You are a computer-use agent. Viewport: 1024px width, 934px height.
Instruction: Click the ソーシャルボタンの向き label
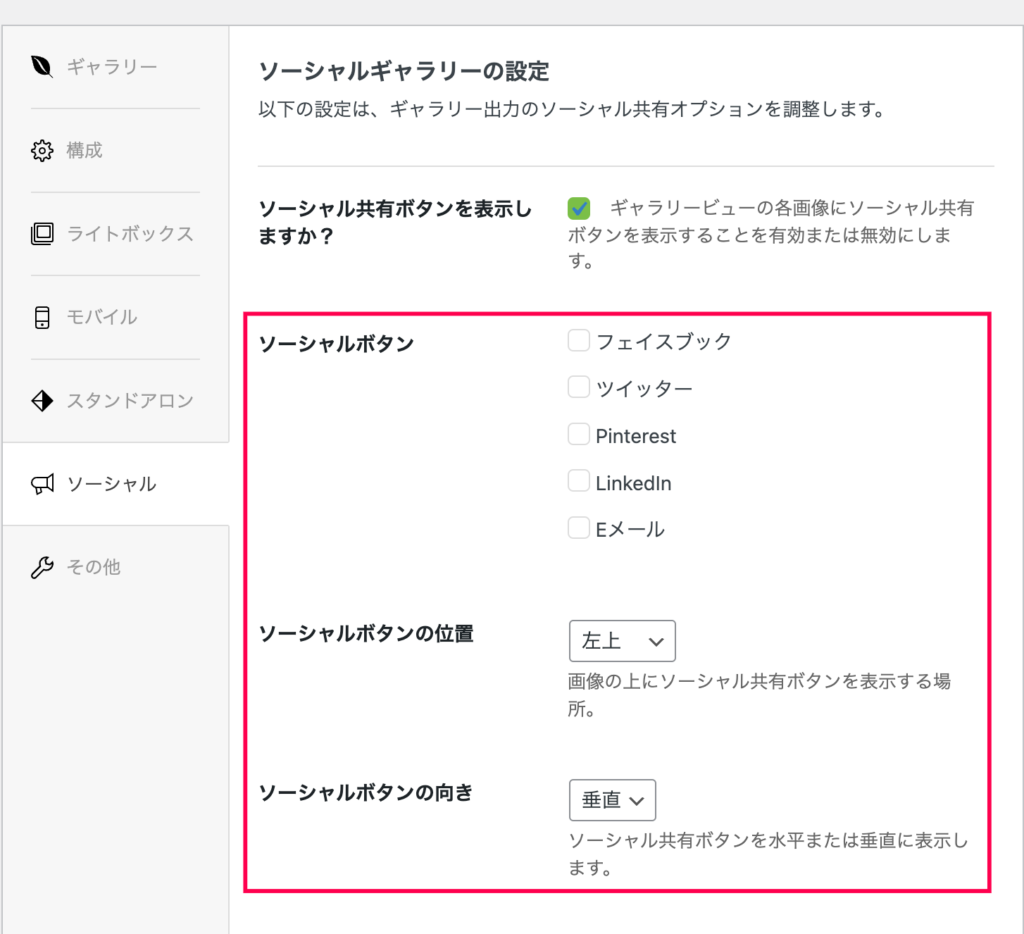pyautogui.click(x=366, y=793)
